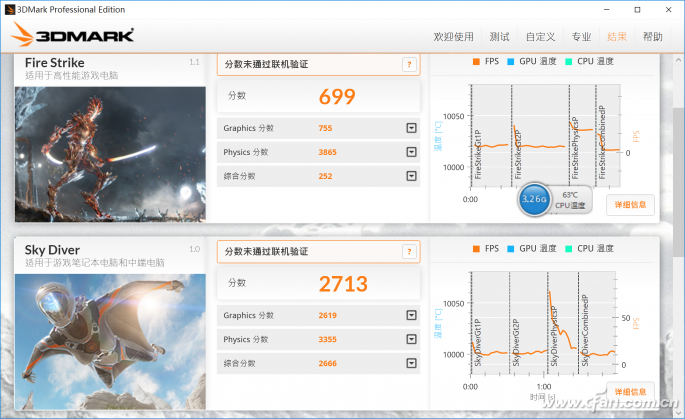This screenshot has height=419, width=685.
Task: Click the Fire Strike preview image
Action: click(110, 154)
